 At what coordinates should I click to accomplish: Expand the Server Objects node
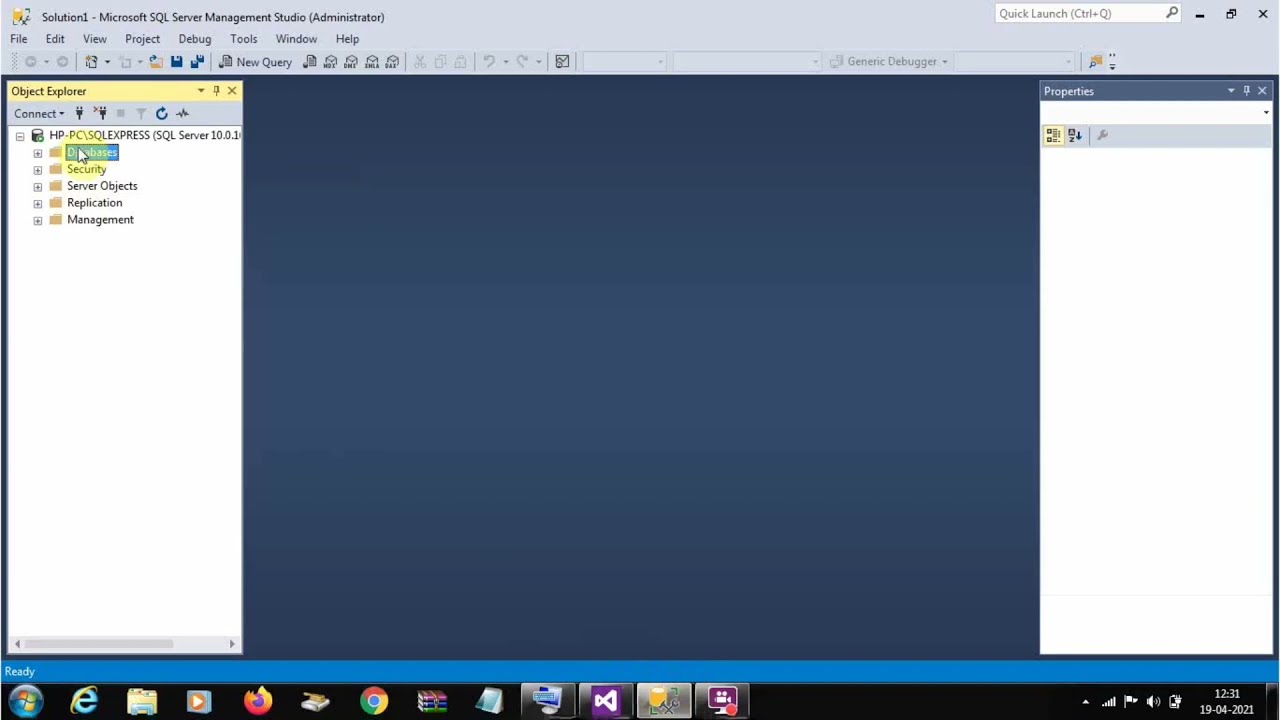tap(38, 186)
